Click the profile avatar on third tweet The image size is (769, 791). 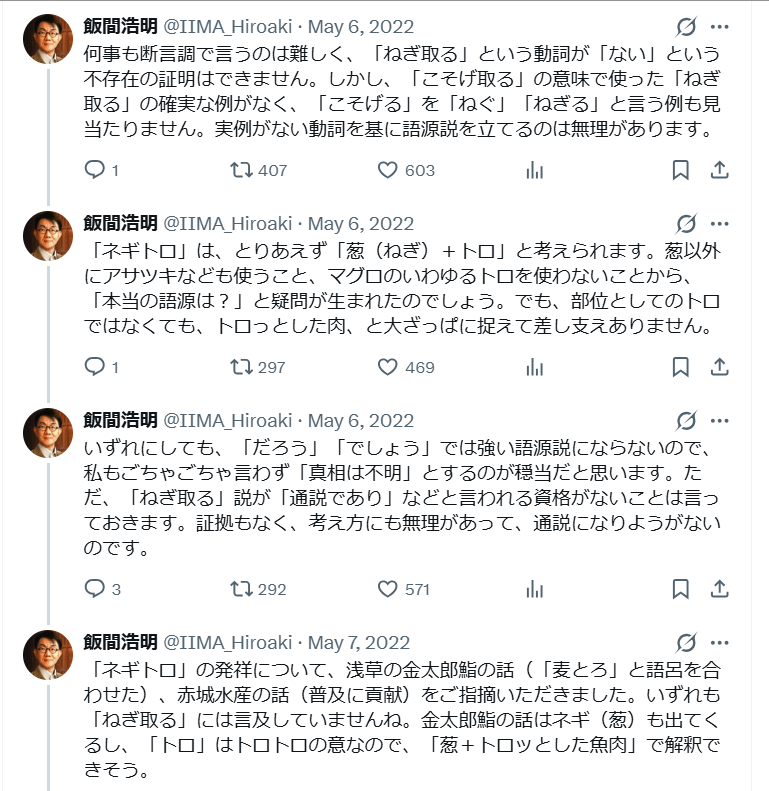coord(48,433)
